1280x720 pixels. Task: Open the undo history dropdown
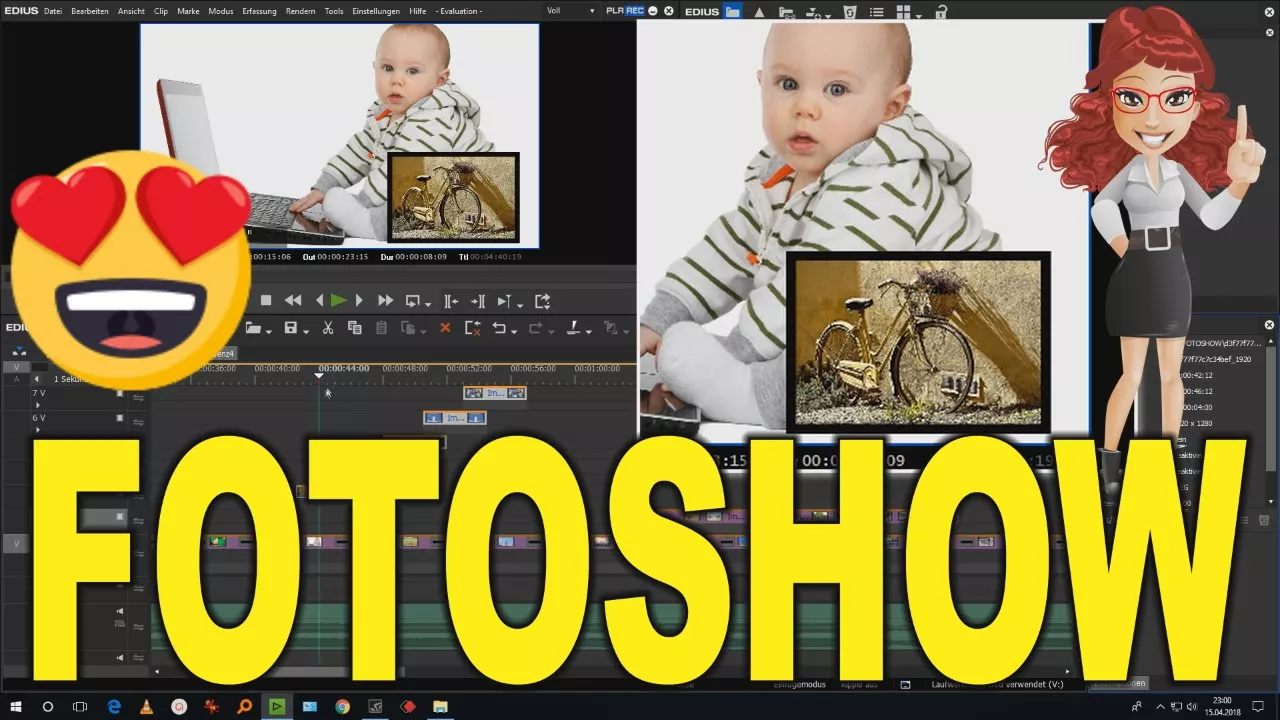[514, 331]
